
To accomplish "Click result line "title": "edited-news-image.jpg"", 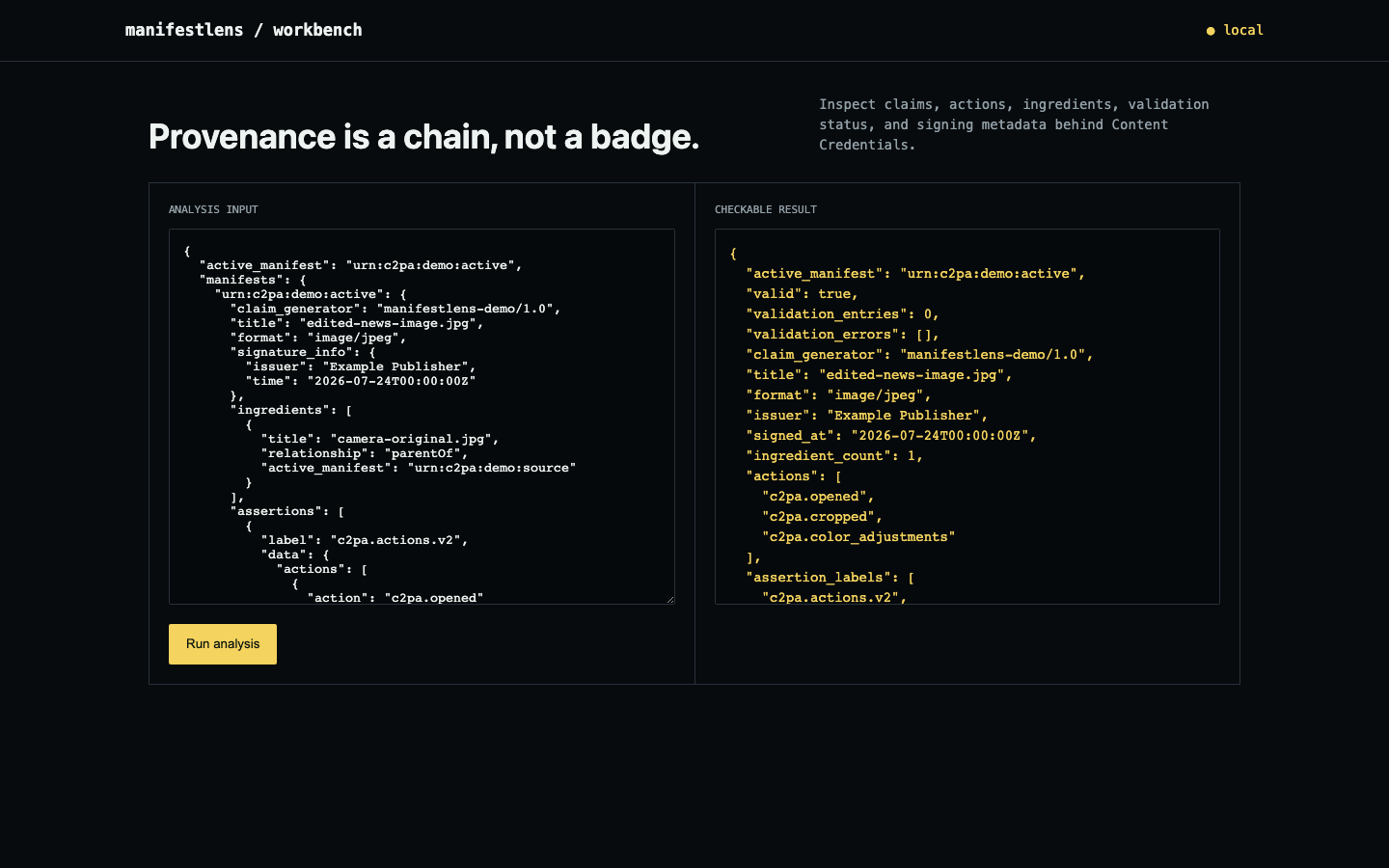I will [x=879, y=375].
